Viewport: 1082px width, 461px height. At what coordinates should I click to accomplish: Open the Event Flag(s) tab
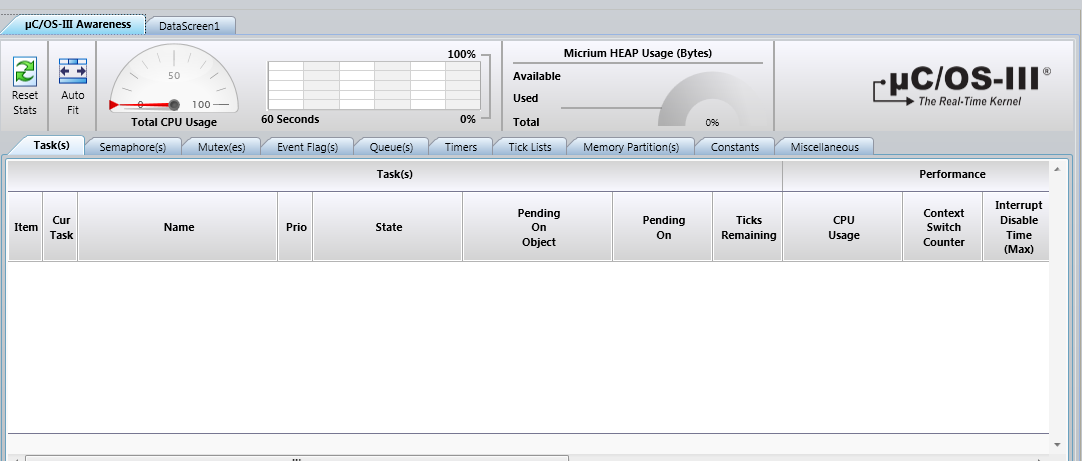(307, 147)
